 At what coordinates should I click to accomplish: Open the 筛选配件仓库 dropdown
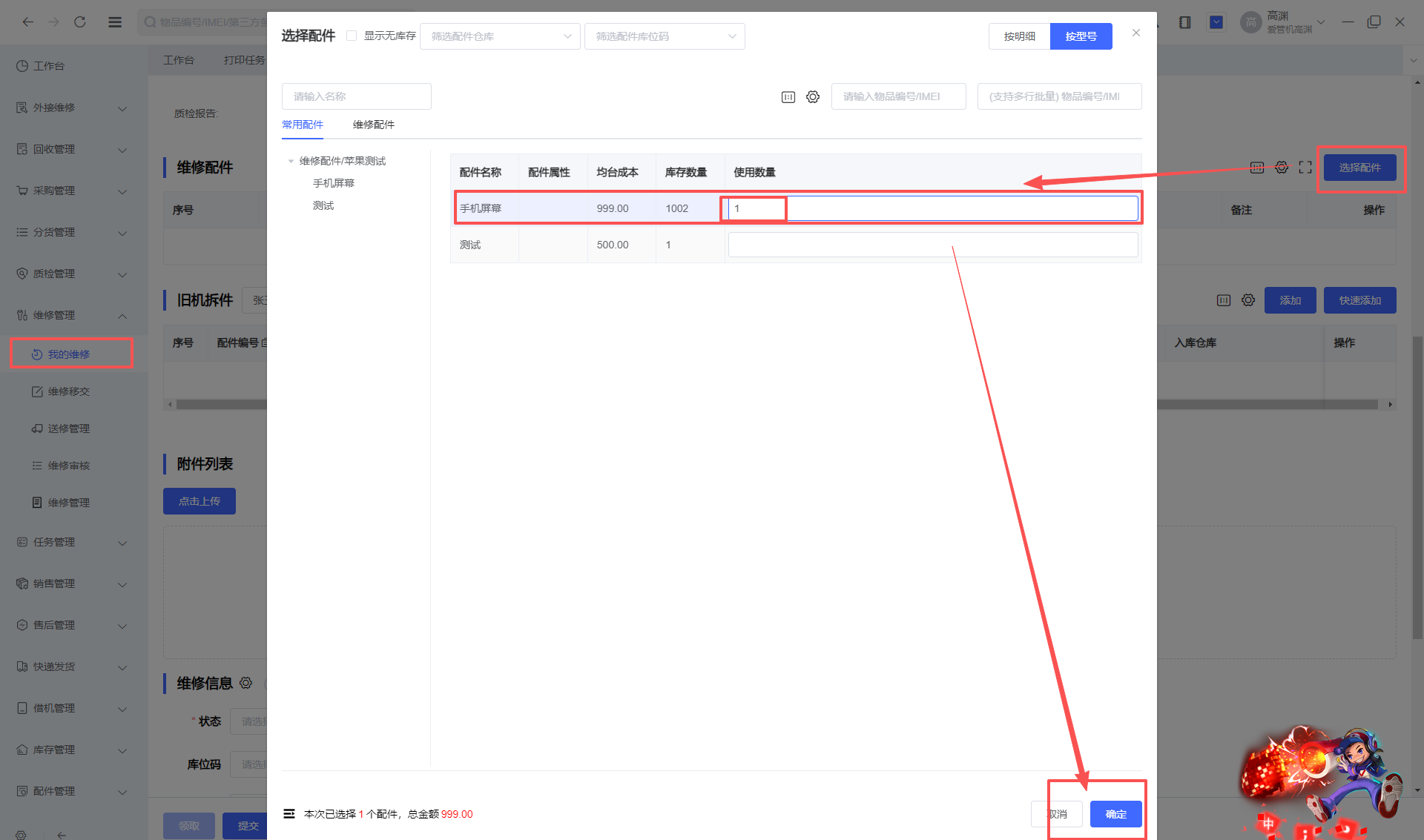(x=500, y=36)
